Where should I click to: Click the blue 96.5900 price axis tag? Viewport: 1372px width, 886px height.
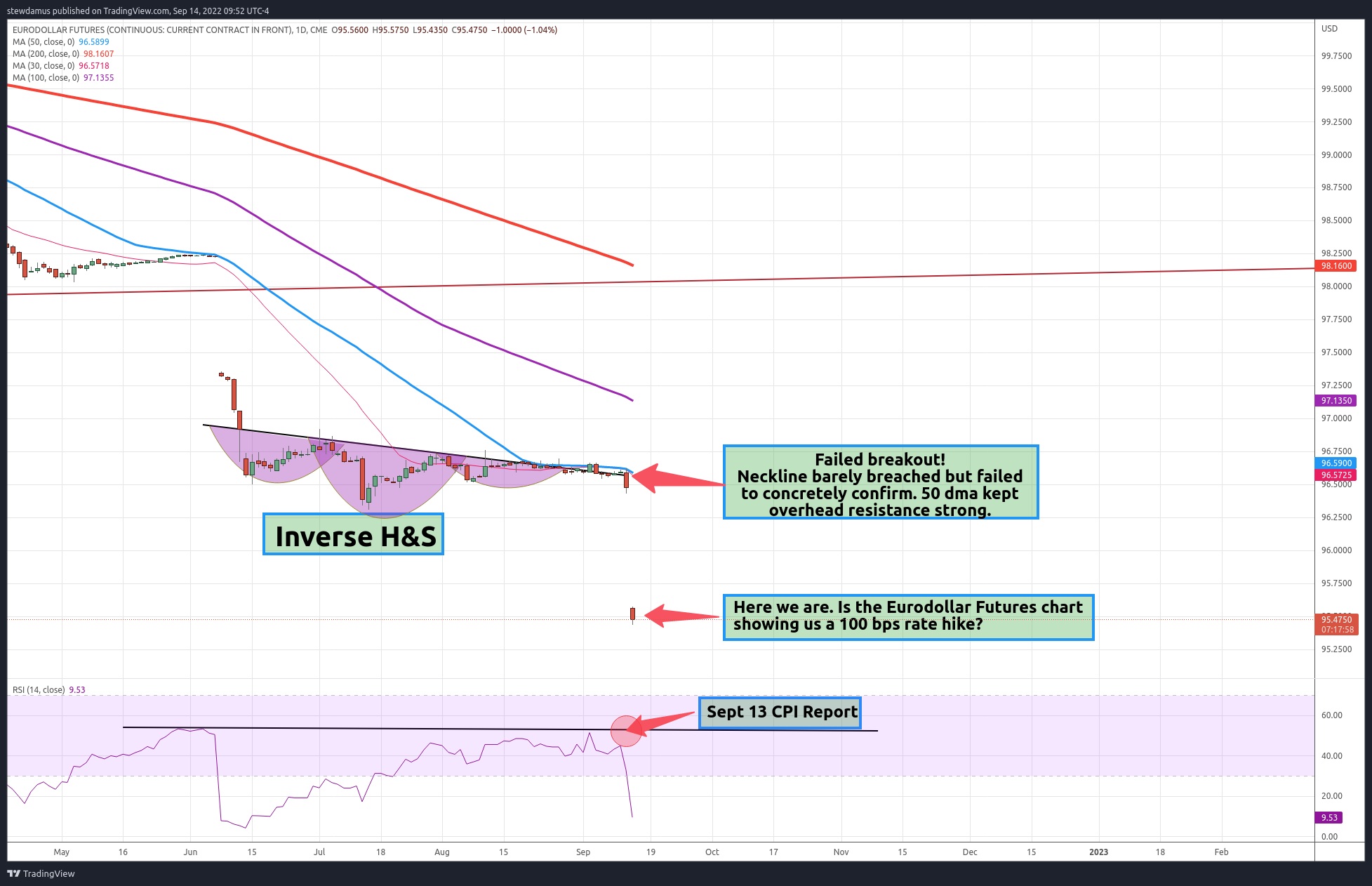[1336, 463]
